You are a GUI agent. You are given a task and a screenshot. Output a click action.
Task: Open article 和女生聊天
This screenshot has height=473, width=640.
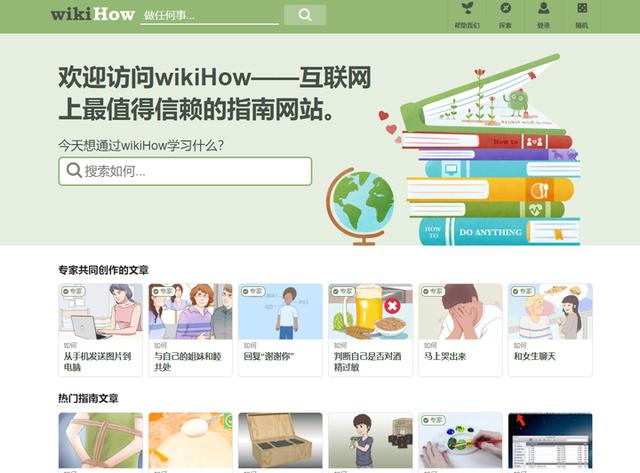[x=535, y=356]
